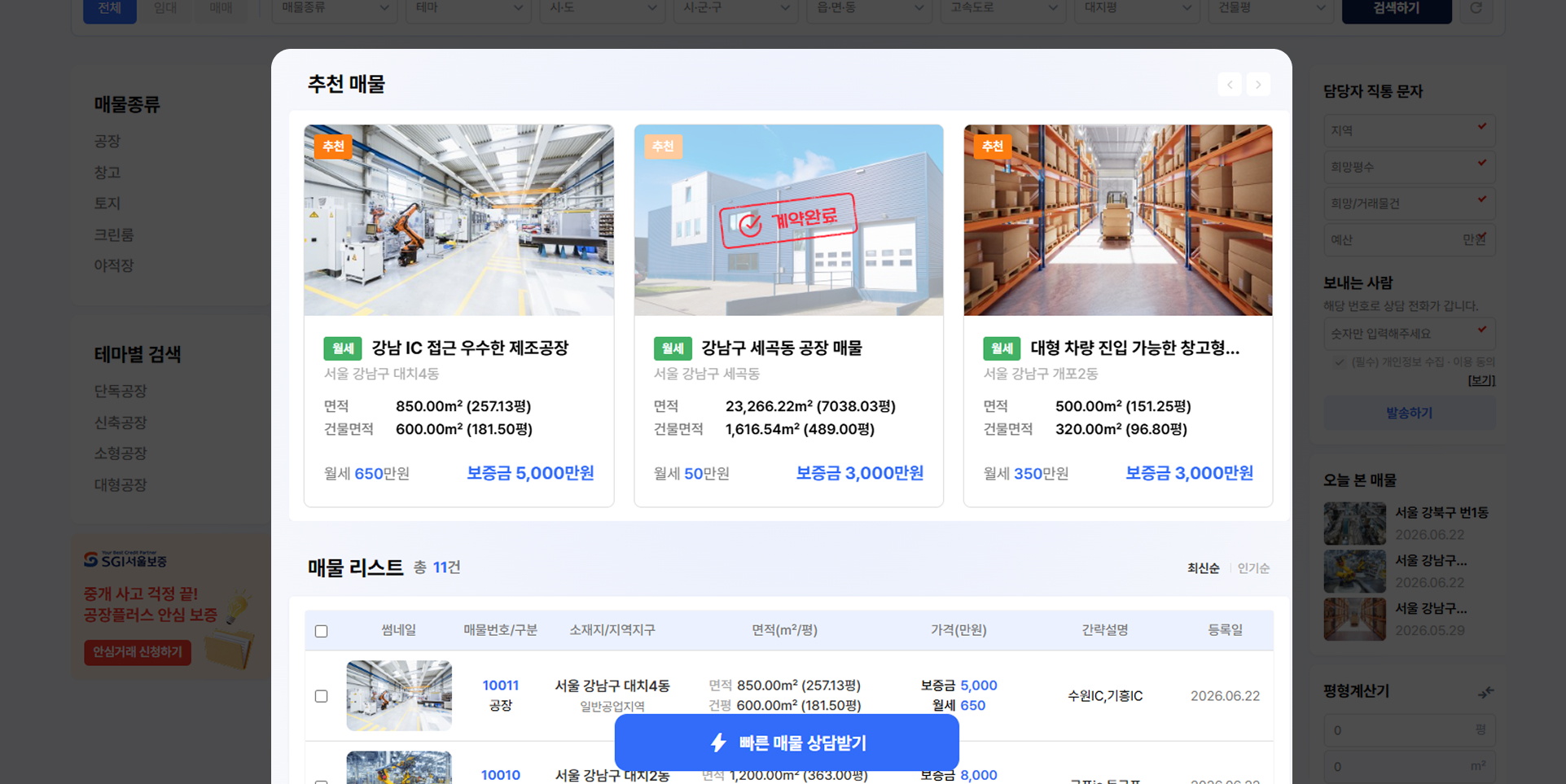Select 신축공장 theme search

tap(121, 423)
